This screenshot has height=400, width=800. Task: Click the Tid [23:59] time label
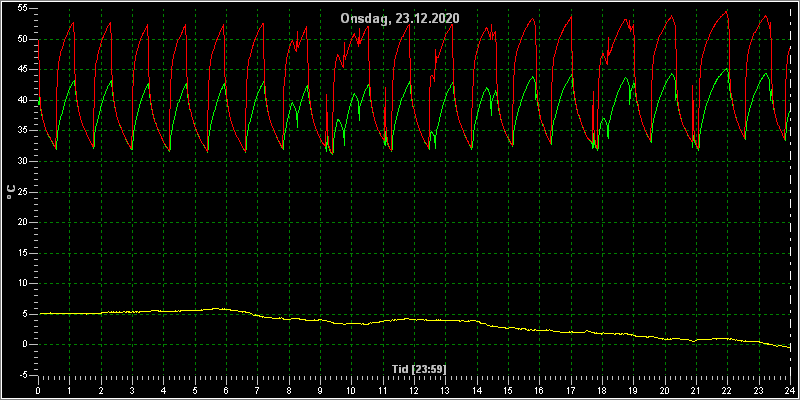(419, 369)
